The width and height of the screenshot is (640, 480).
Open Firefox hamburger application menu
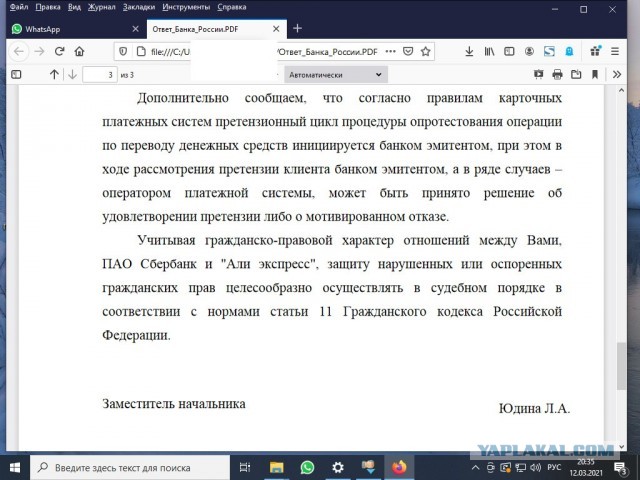pyautogui.click(x=615, y=51)
